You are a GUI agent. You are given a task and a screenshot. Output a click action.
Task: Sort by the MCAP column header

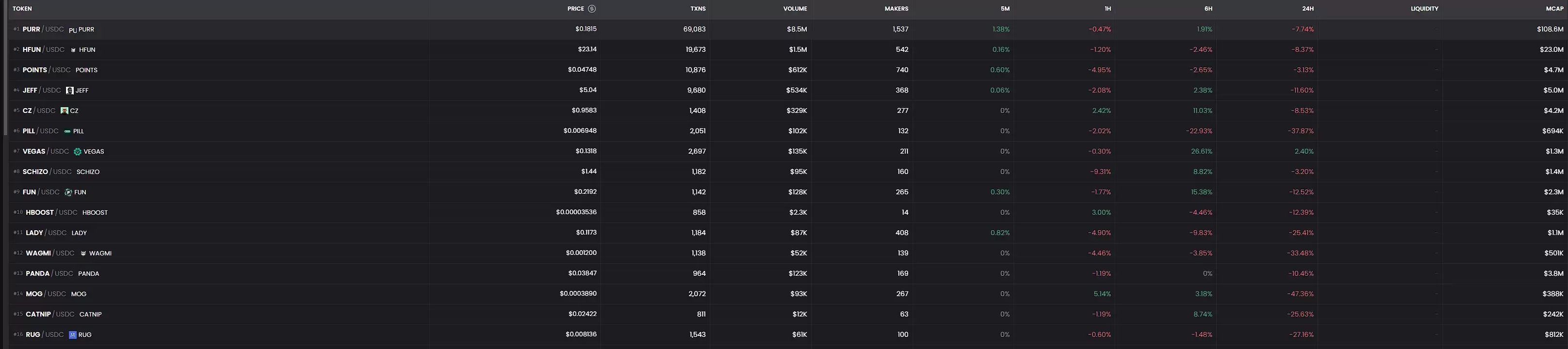tap(1554, 9)
